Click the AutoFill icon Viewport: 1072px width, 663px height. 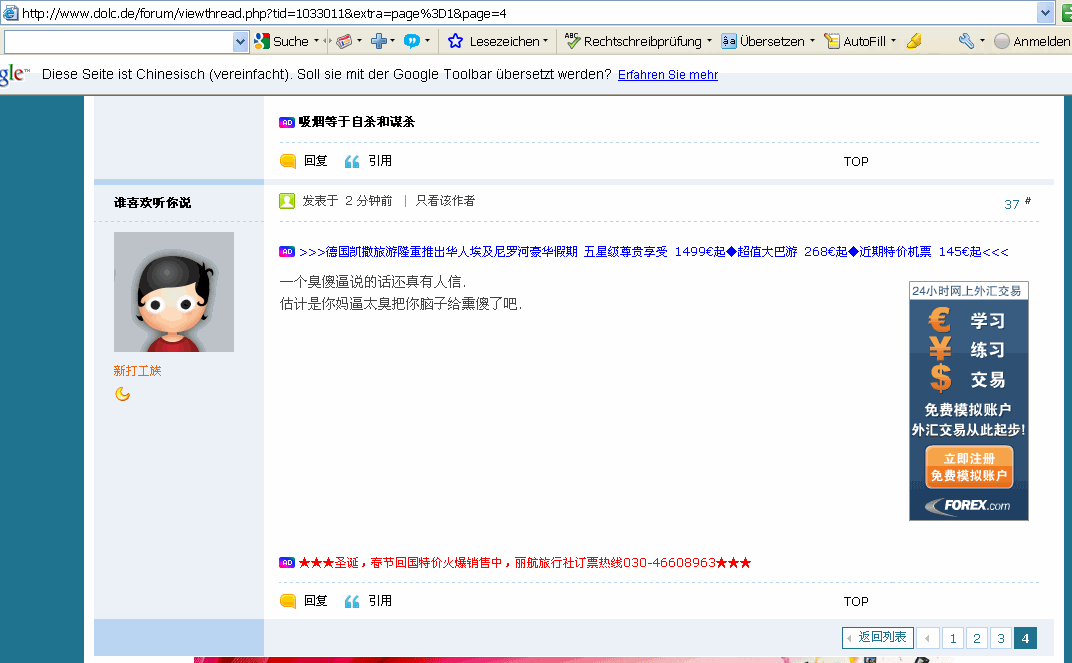[x=832, y=42]
